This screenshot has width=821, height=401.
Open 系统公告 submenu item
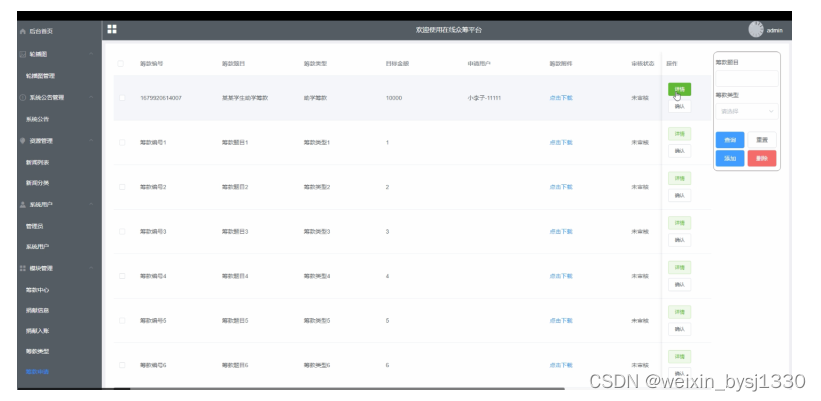(x=38, y=119)
